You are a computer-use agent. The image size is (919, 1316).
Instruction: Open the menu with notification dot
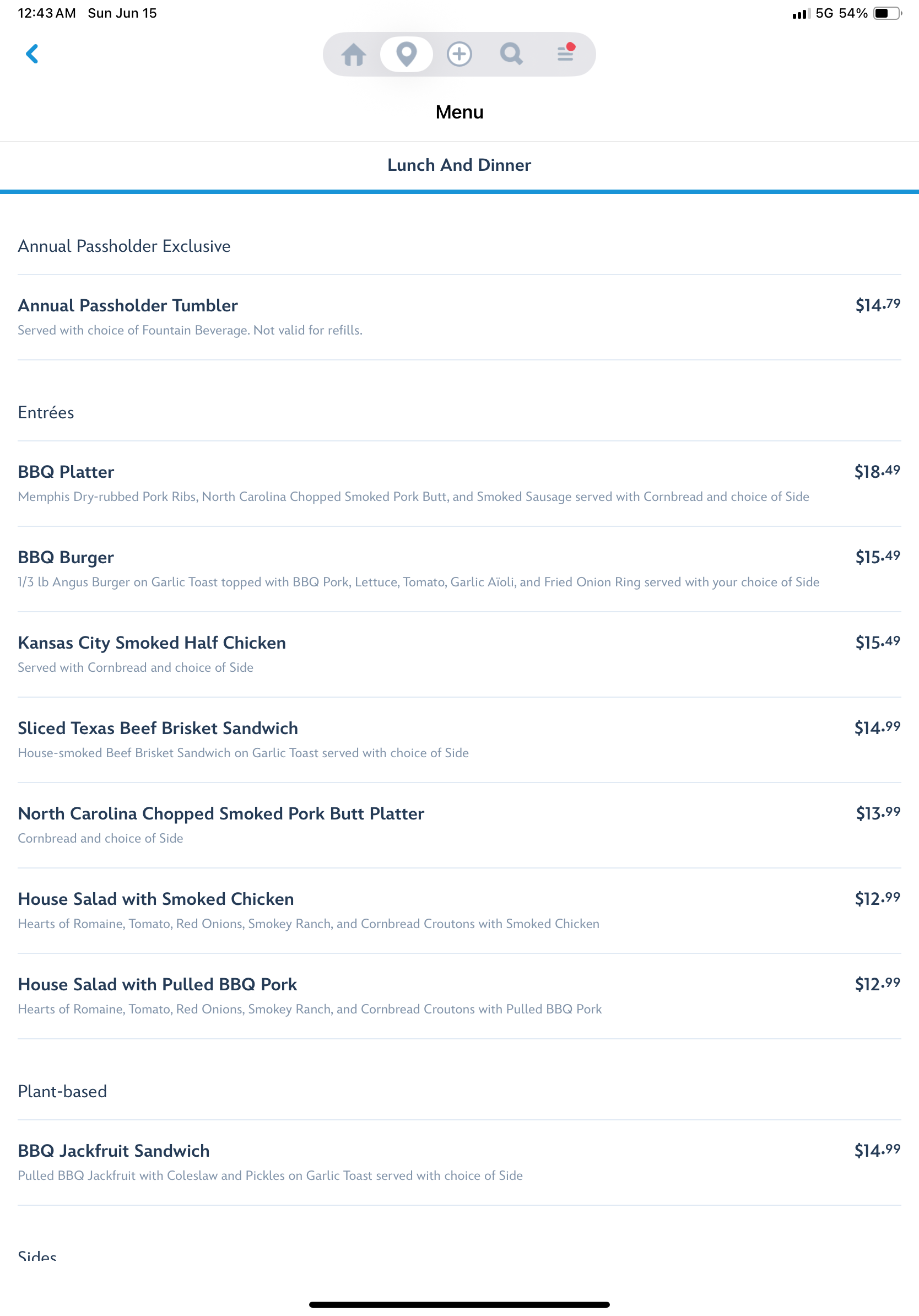click(565, 53)
